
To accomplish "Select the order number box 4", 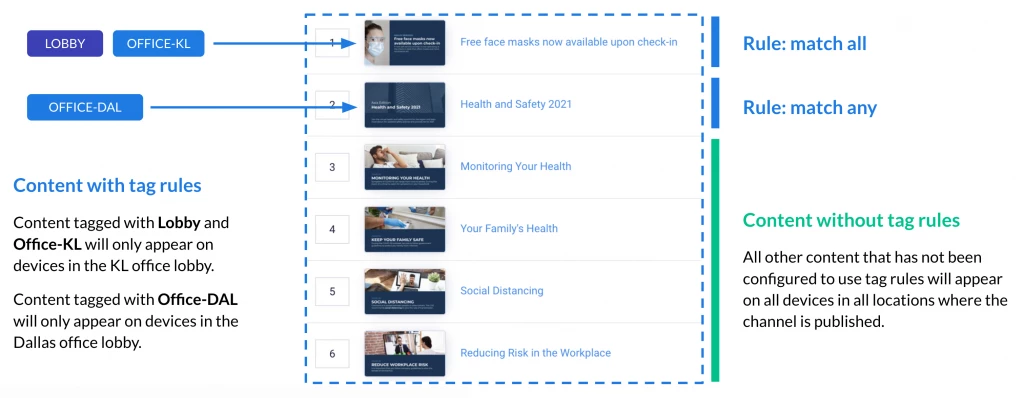I will pos(332,229).
